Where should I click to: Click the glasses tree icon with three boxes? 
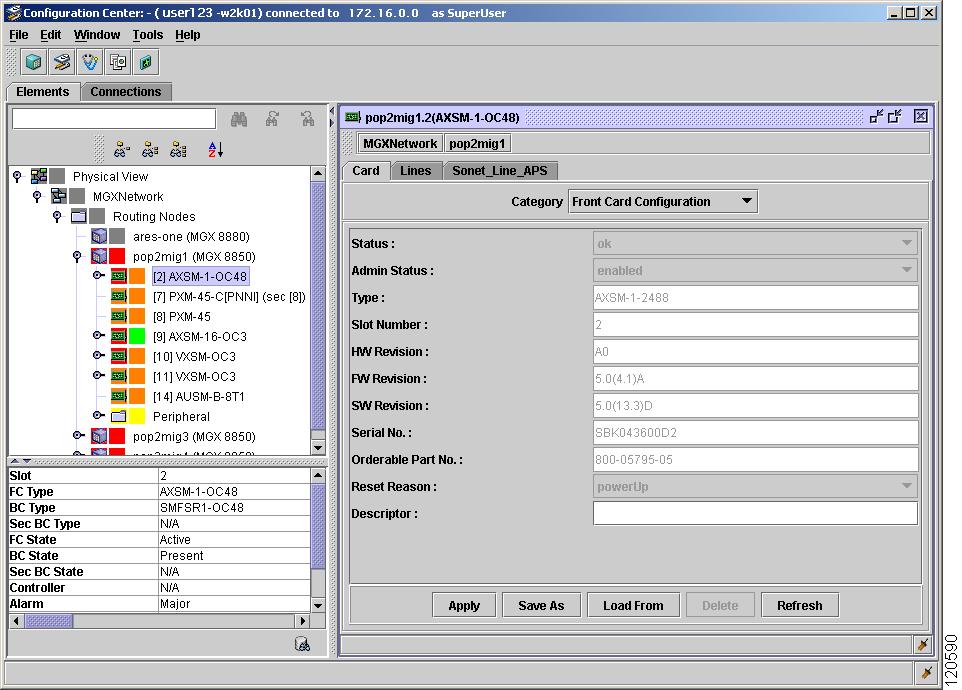coord(178,149)
